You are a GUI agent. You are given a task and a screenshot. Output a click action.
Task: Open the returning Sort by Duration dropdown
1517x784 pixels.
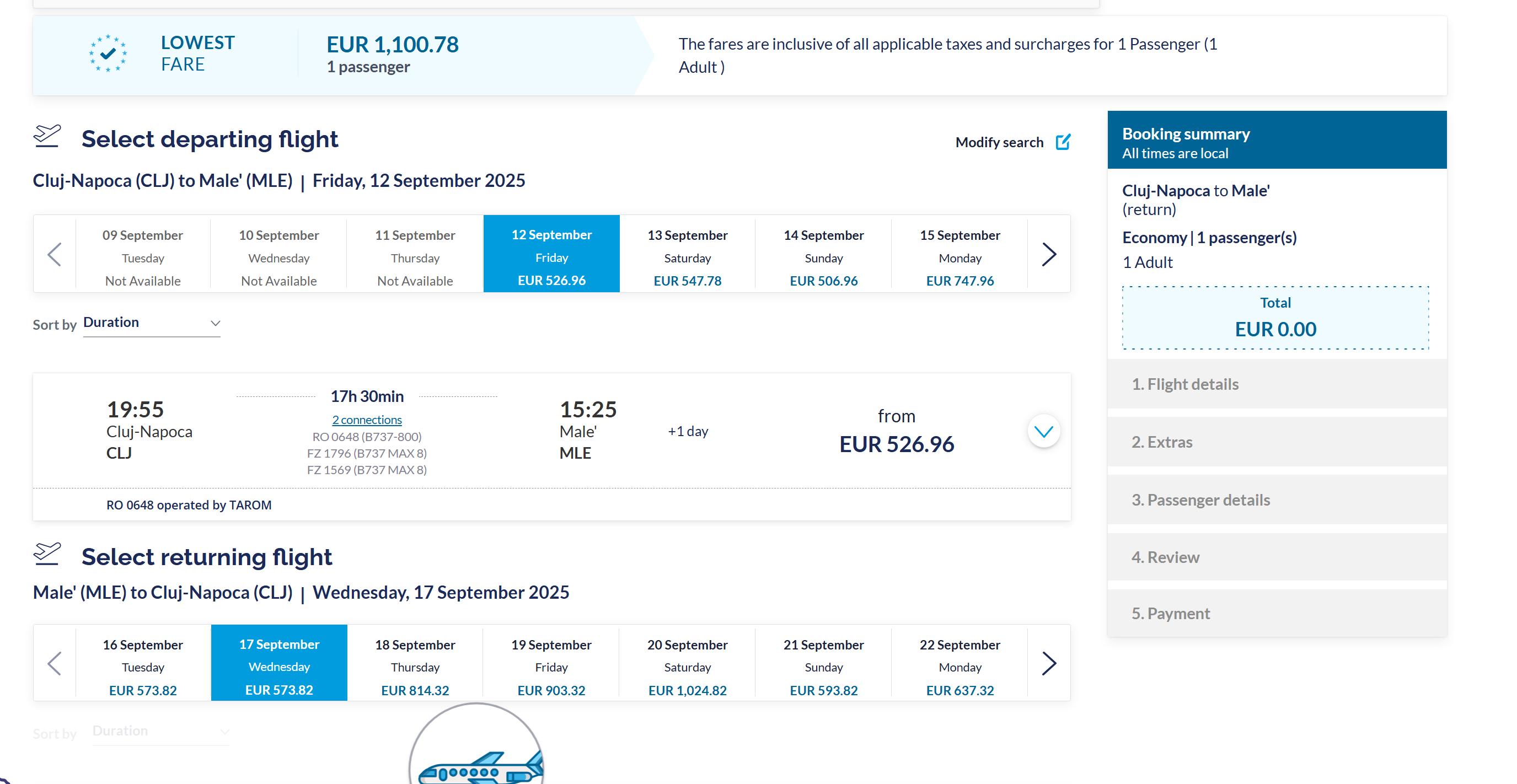(x=160, y=732)
